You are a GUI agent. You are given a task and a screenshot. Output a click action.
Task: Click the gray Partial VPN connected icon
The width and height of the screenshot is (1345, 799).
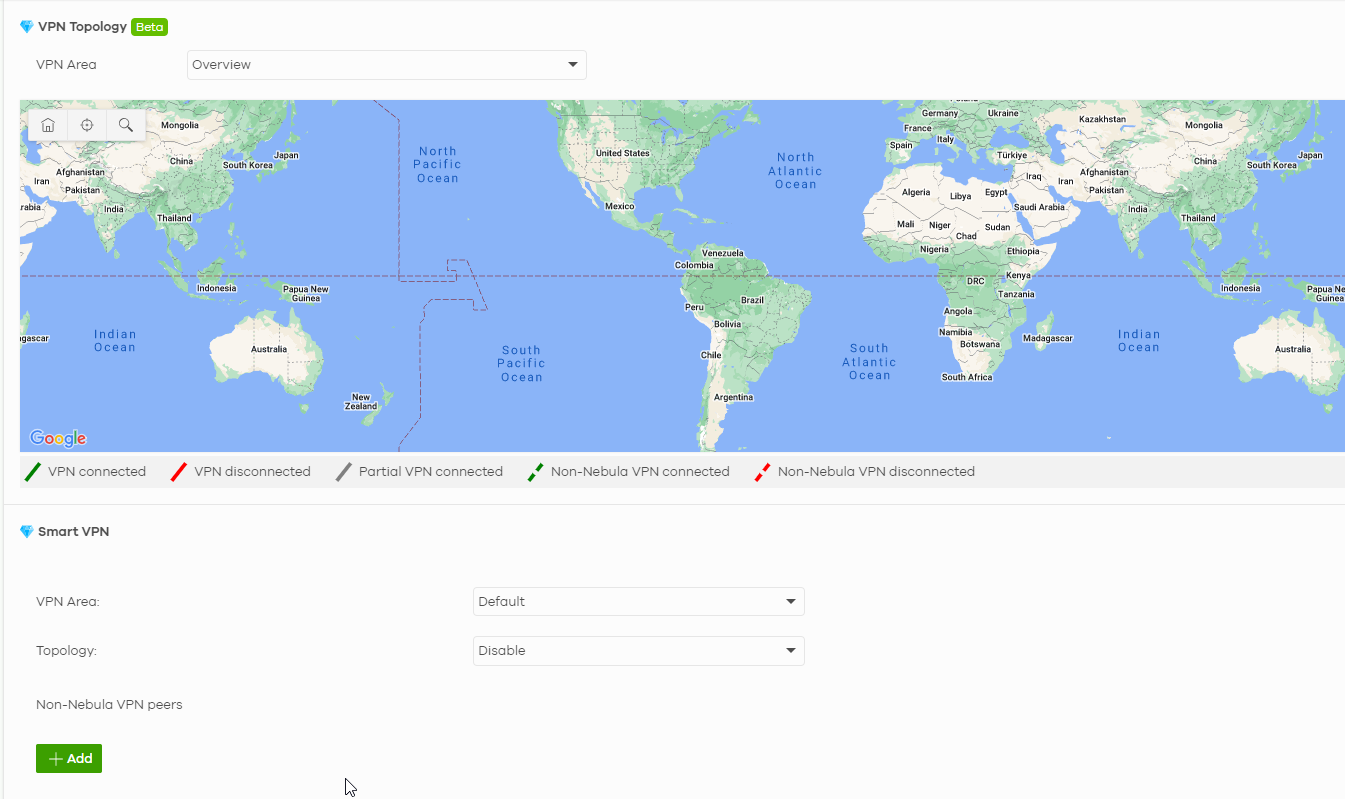coord(344,472)
